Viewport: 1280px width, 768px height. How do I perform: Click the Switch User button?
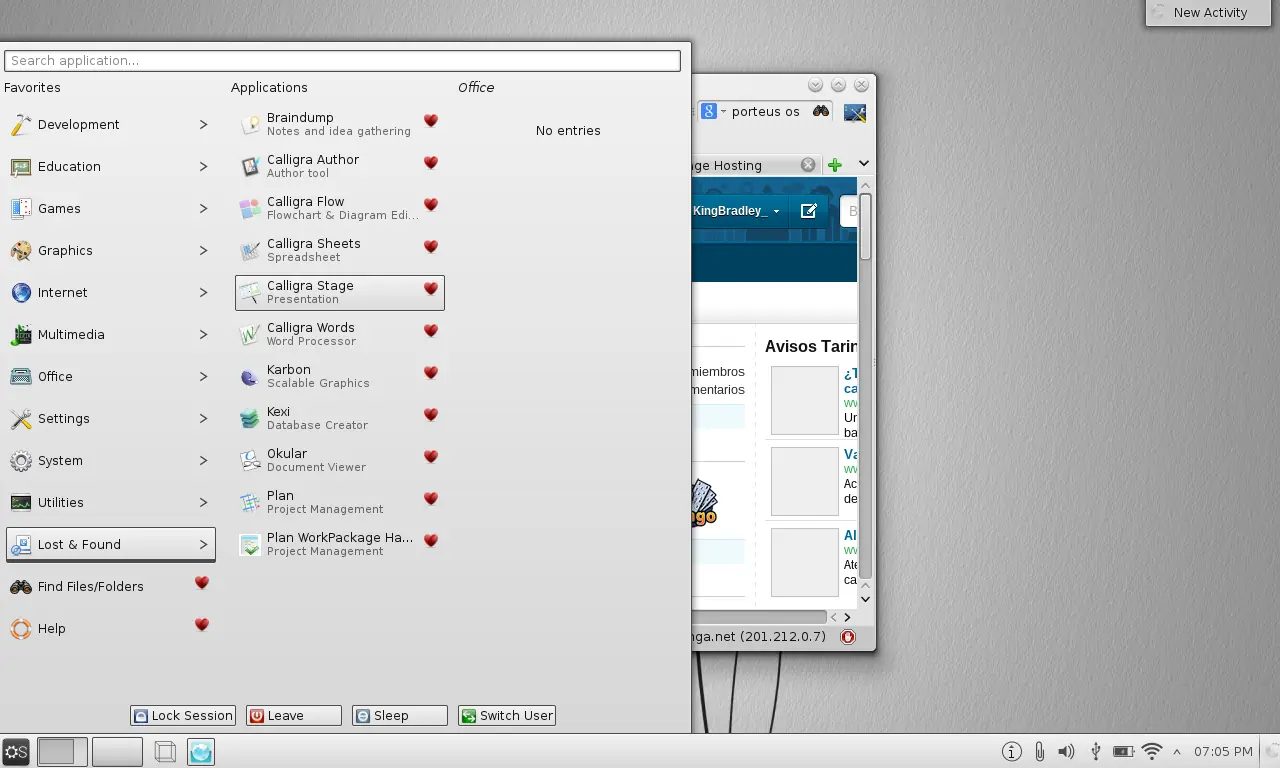[507, 716]
